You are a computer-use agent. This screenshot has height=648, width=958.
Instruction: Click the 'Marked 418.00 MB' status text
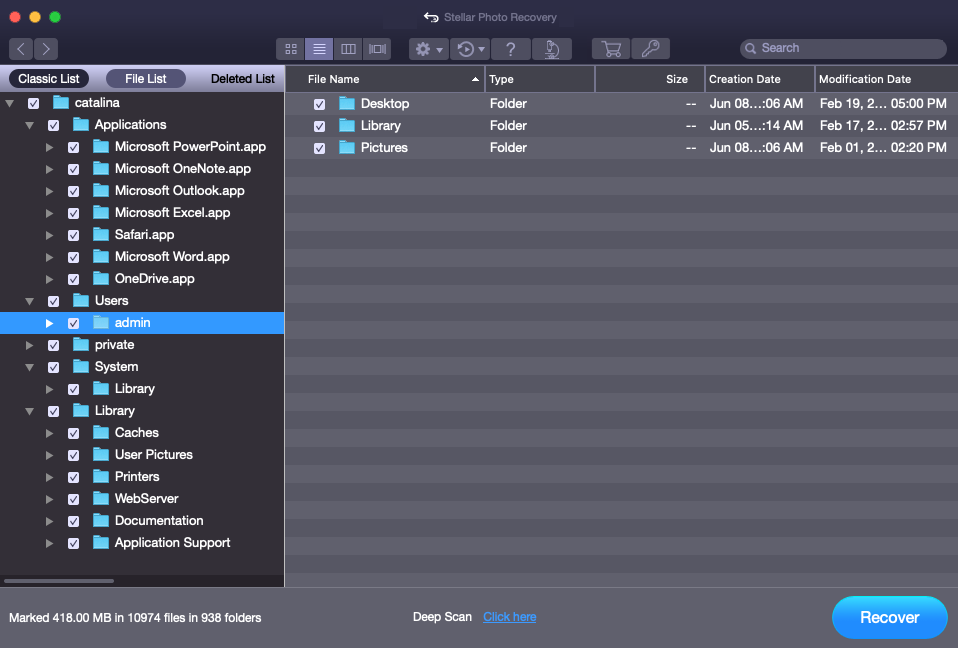(x=135, y=617)
